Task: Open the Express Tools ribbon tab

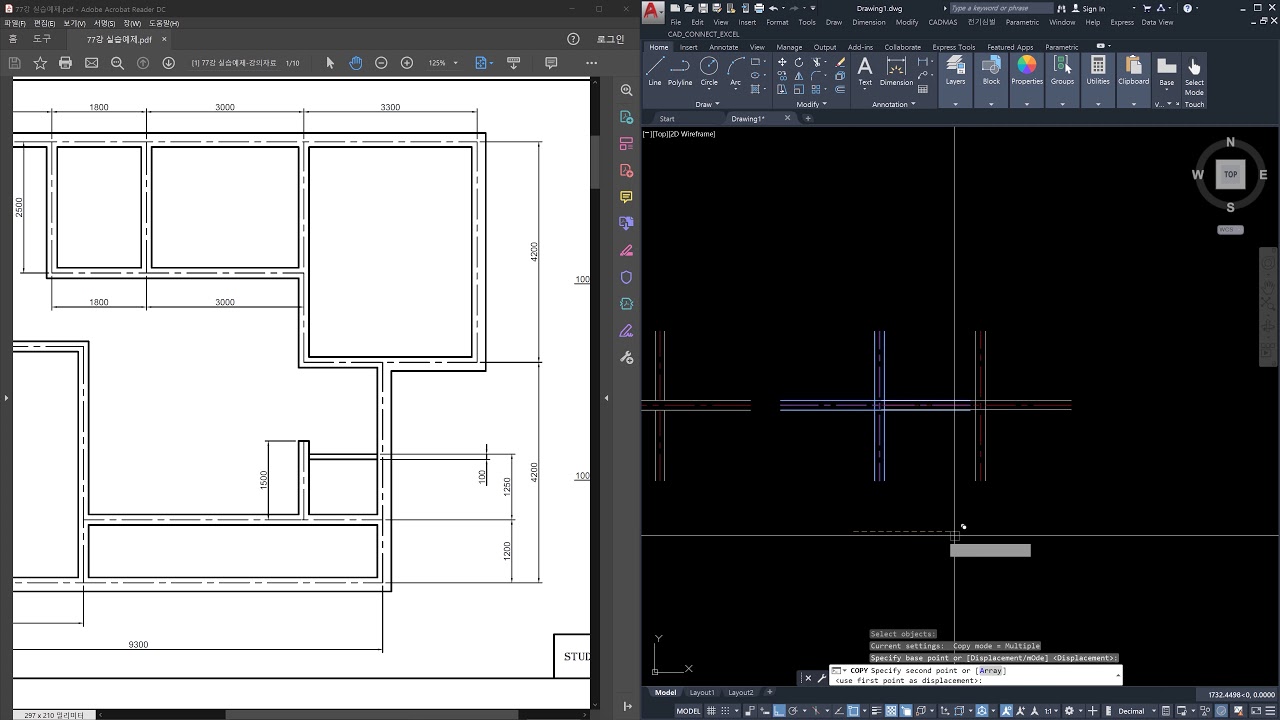Action: pos(953,47)
